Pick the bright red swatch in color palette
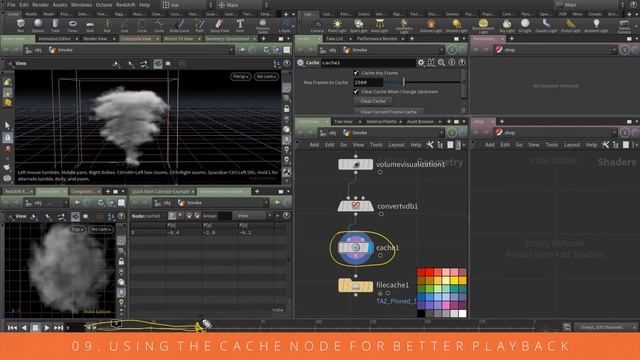Screen dimensions: 640x360 coord(429,272)
